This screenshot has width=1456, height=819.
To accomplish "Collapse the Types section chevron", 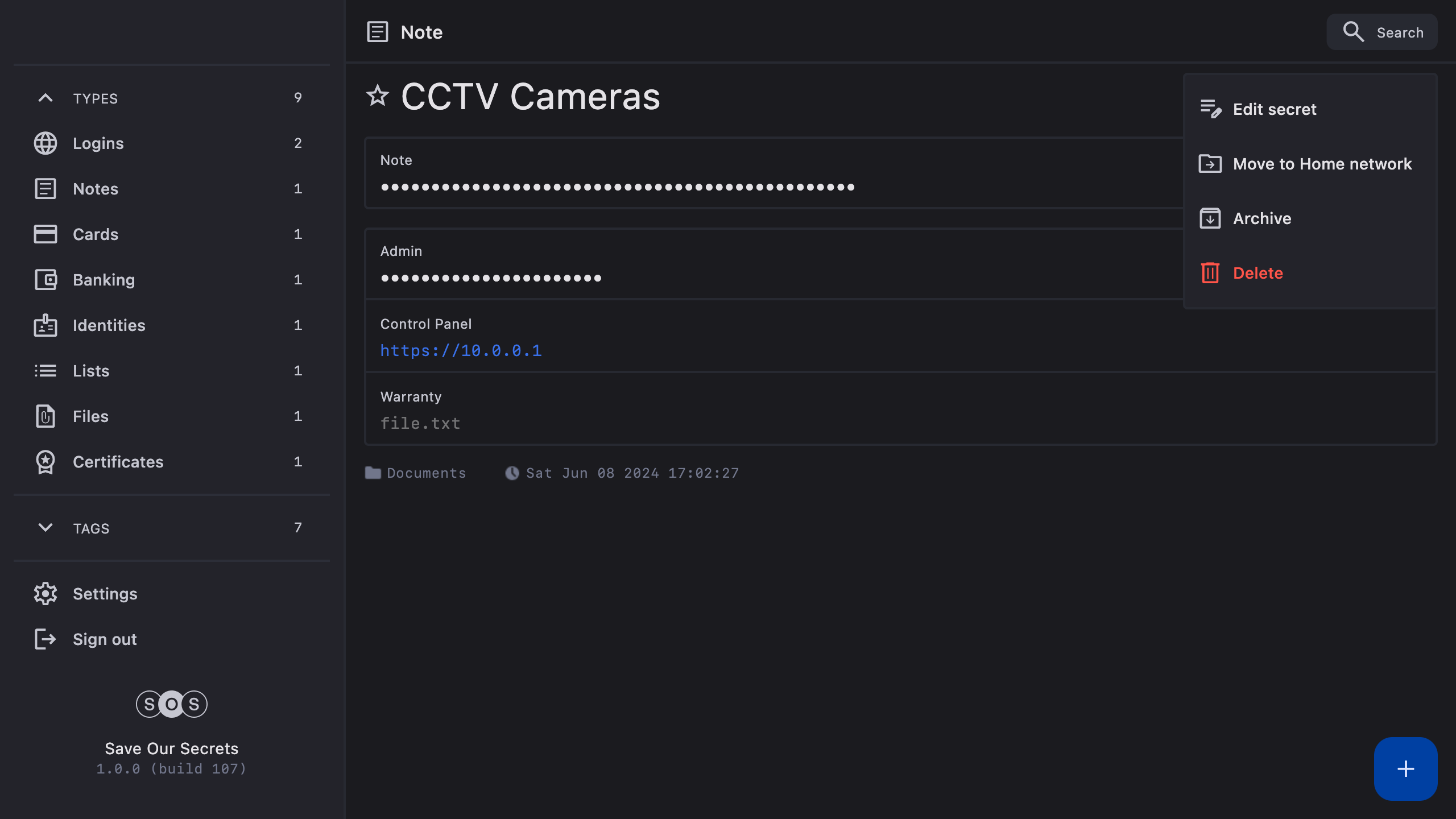I will (45, 98).
